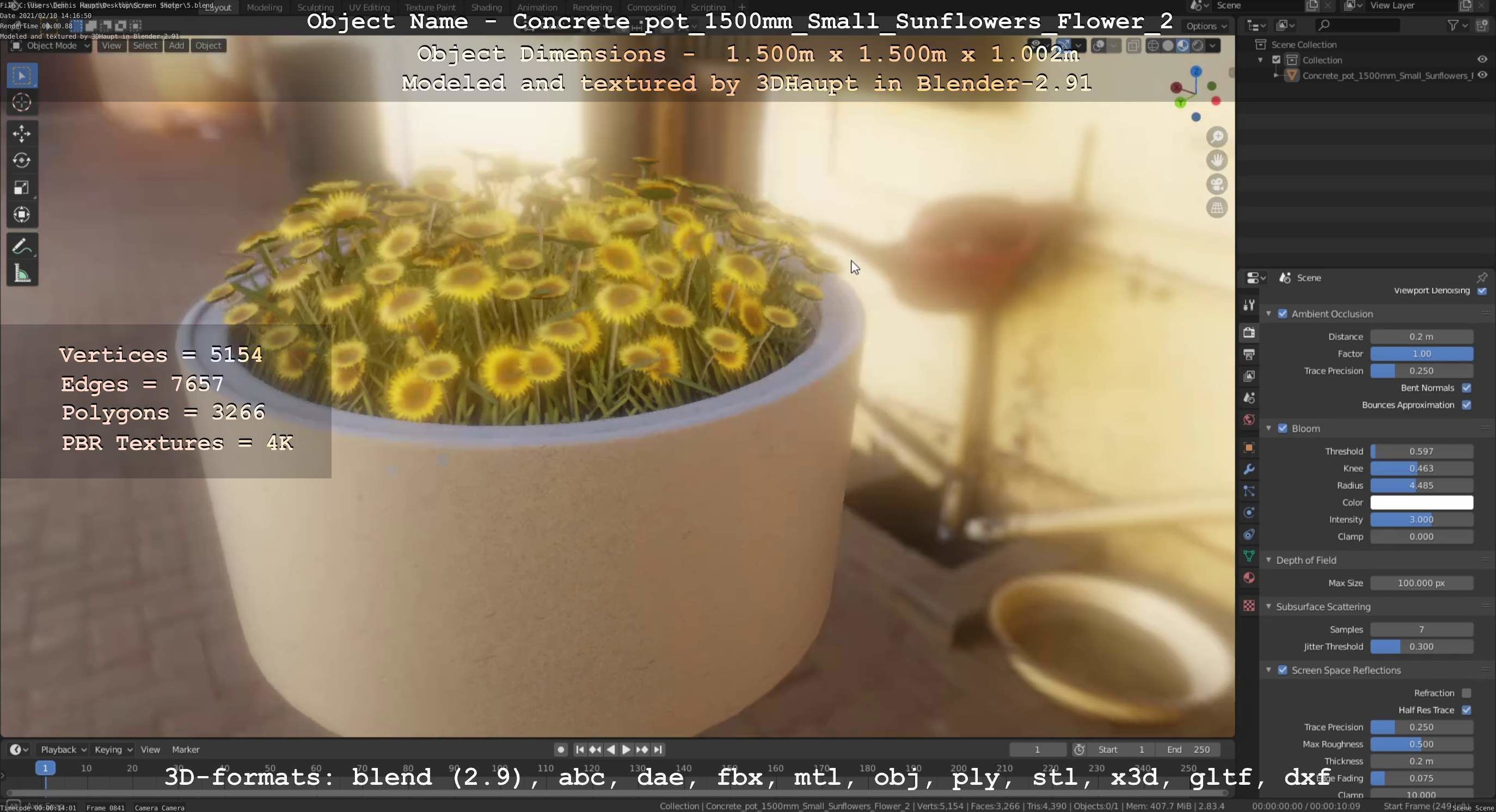Screen dimensions: 1496x812
Task: Switch perspective/orthographic grid icon
Action: (x=1217, y=207)
